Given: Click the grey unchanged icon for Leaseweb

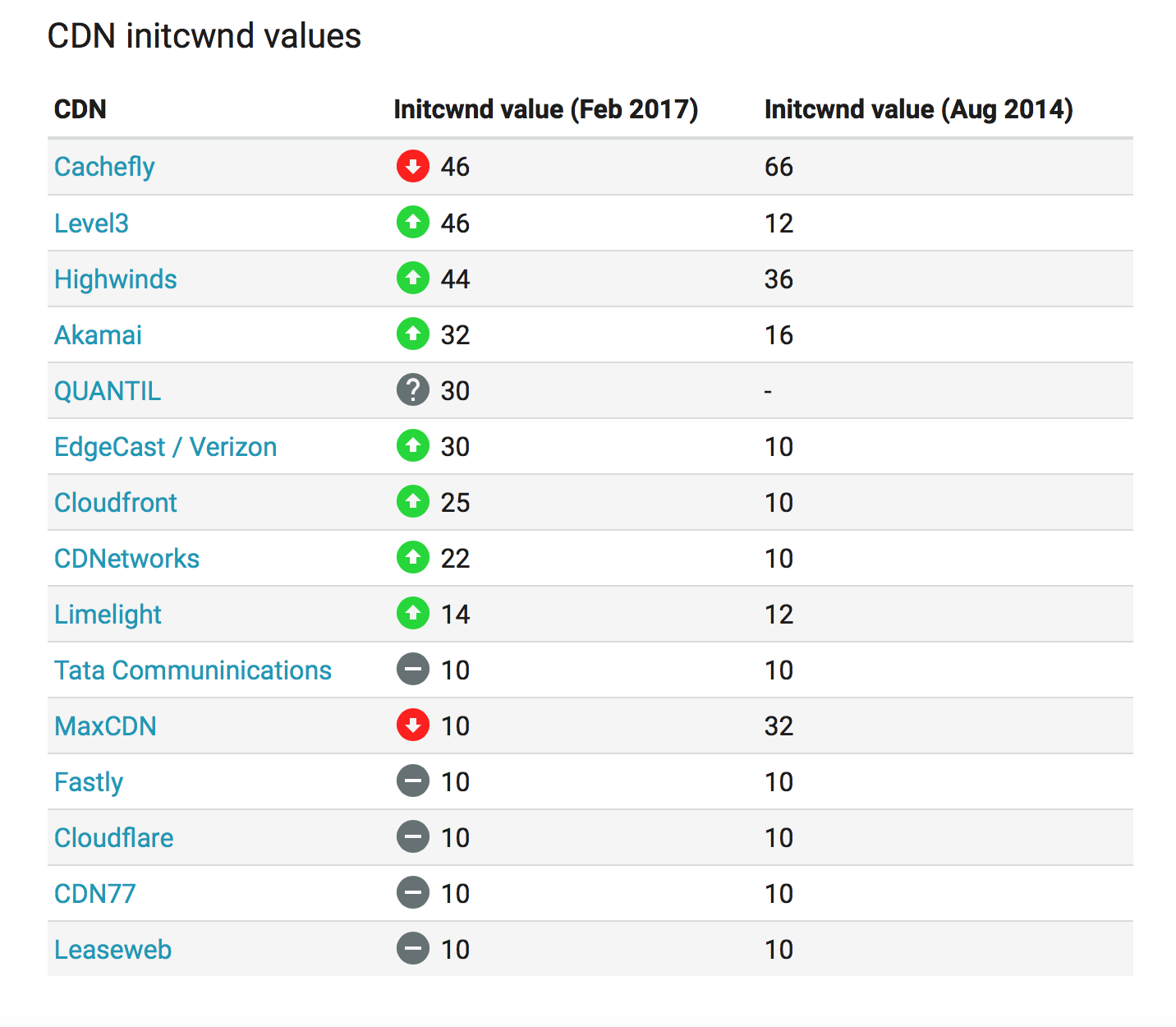Looking at the screenshot, I should coord(413,948).
